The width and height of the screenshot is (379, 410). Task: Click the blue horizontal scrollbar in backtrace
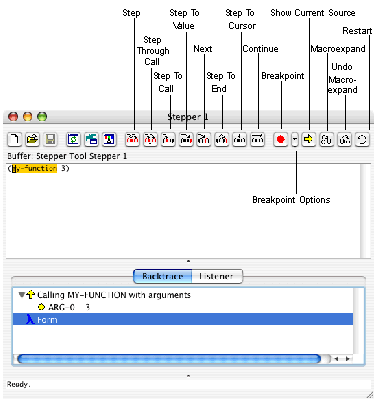coord(169,359)
